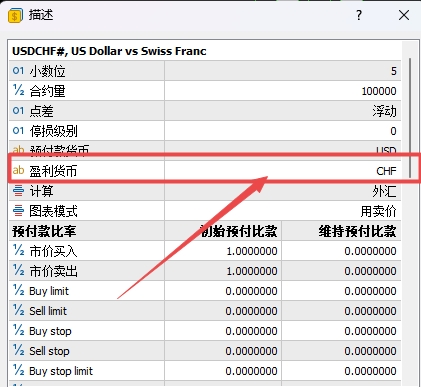Viewport: 421px width, 387px height.
Task: Click the Sell stop row label
Action: point(49,351)
